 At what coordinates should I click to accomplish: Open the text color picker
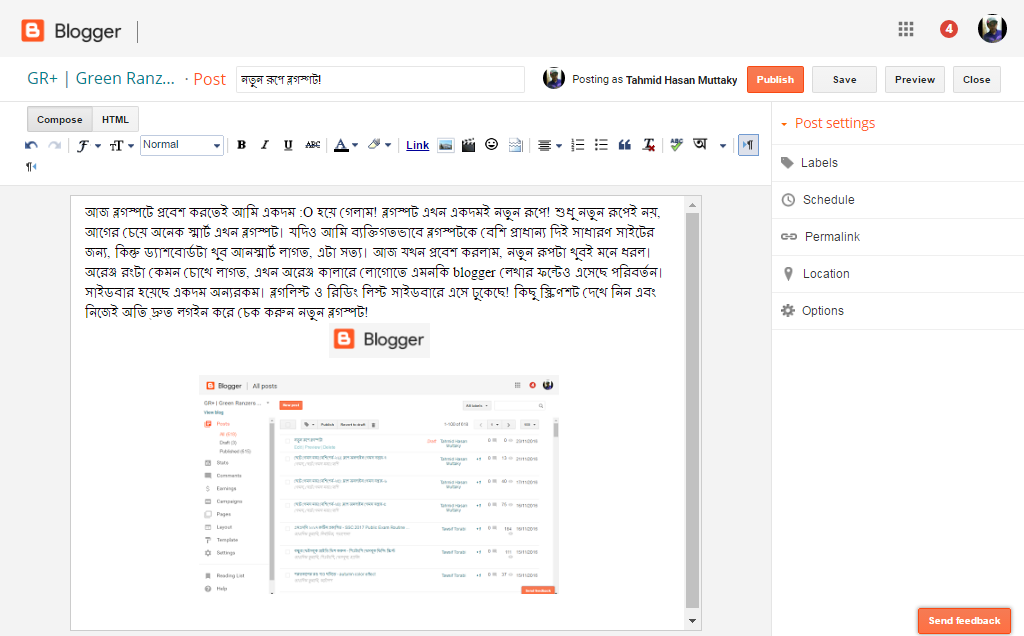click(345, 145)
